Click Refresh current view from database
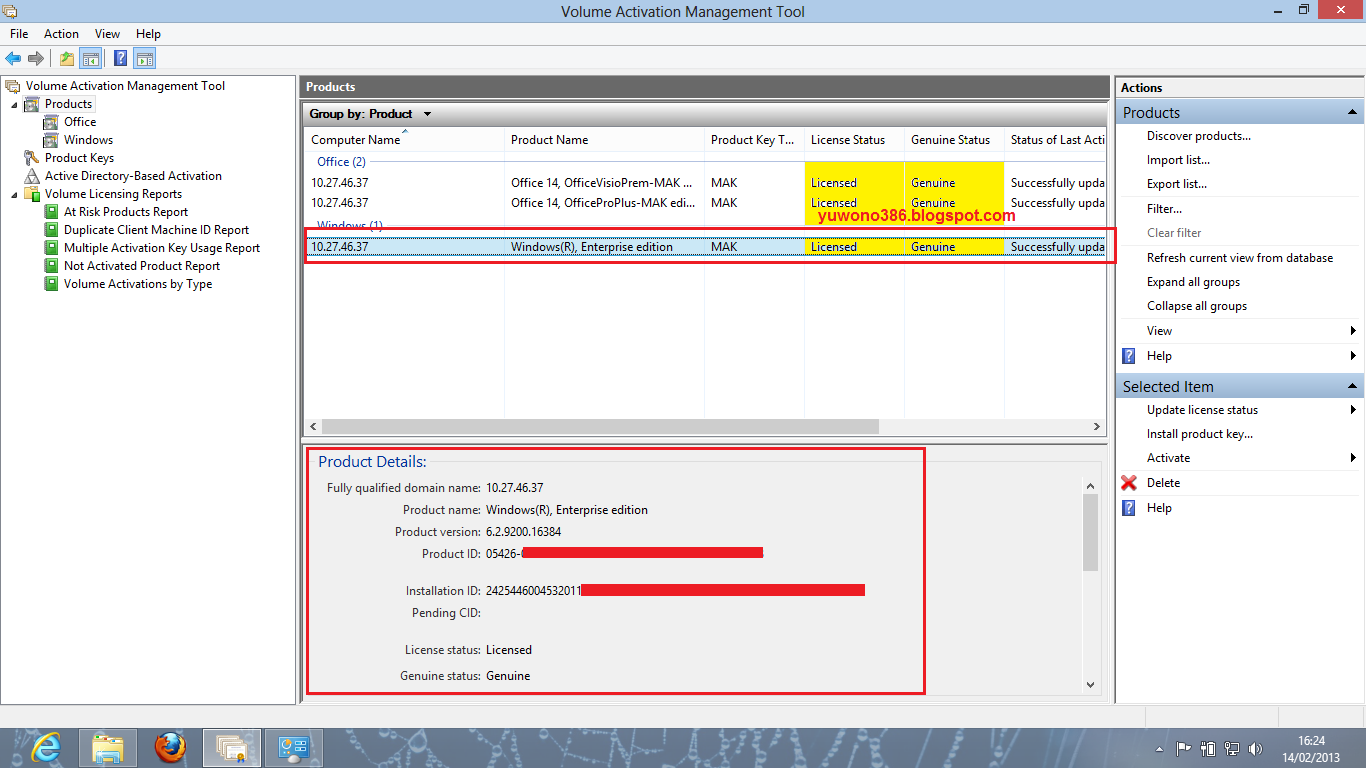Image resolution: width=1366 pixels, height=768 pixels. [x=1240, y=258]
